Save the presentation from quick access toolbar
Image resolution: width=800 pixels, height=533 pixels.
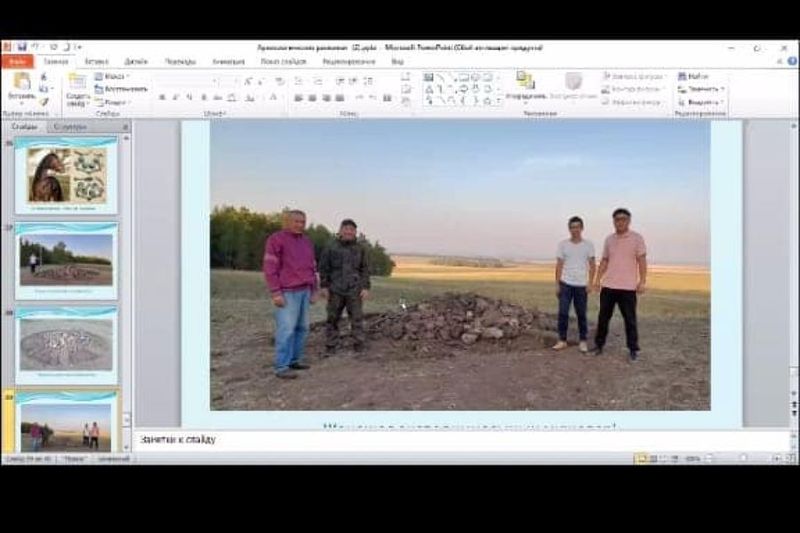coord(21,47)
